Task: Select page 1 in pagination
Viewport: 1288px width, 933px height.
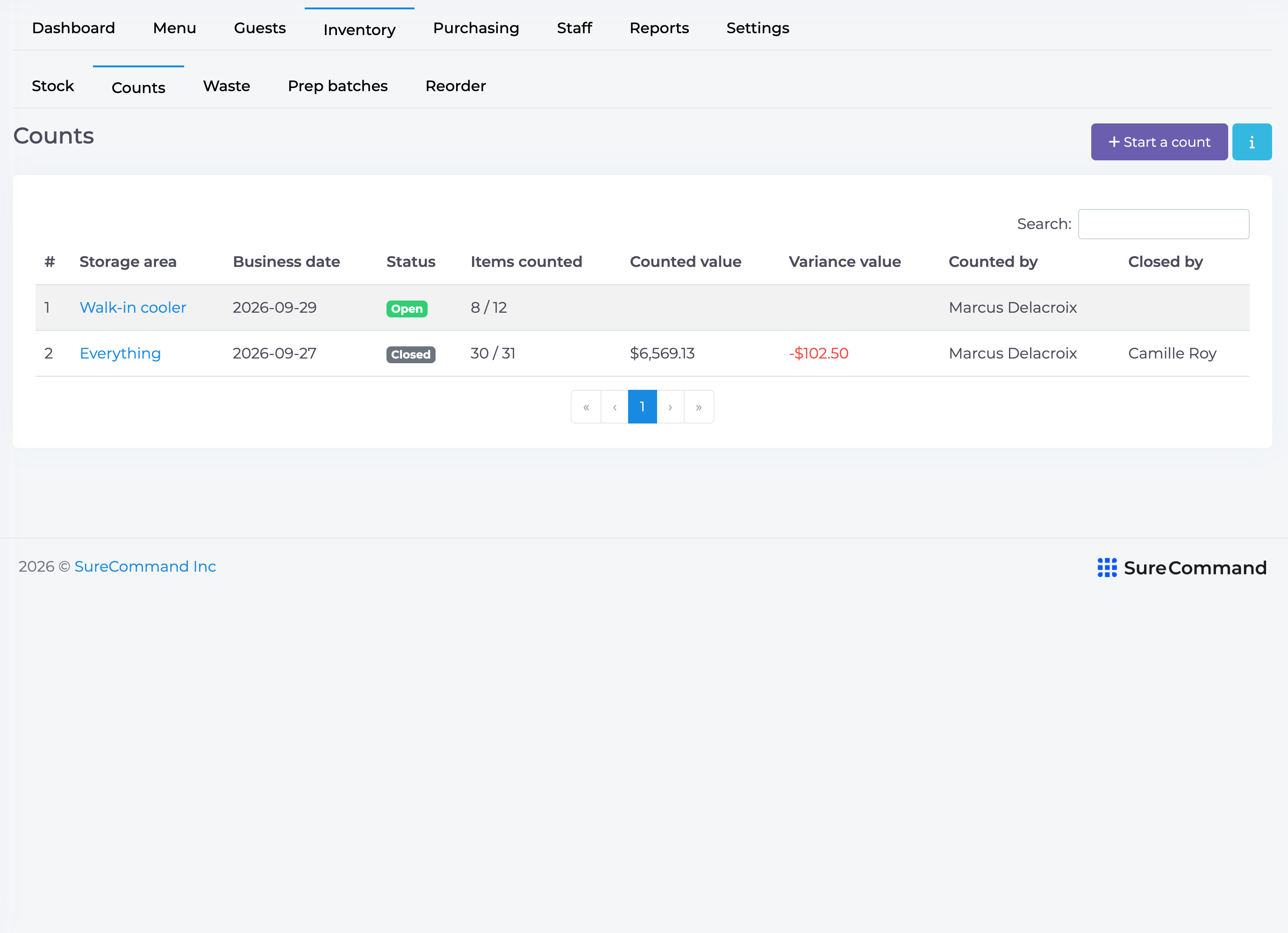Action: point(642,407)
